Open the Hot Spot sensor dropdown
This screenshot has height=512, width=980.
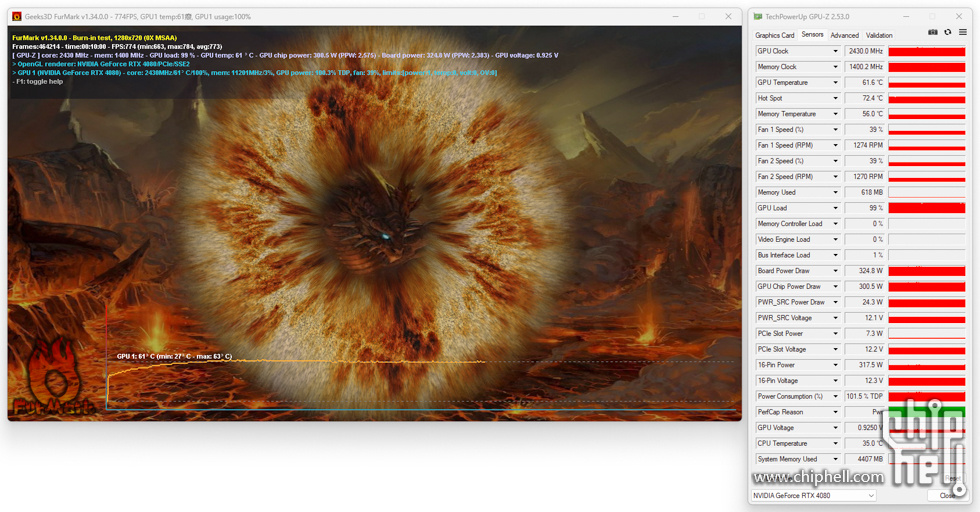point(835,98)
